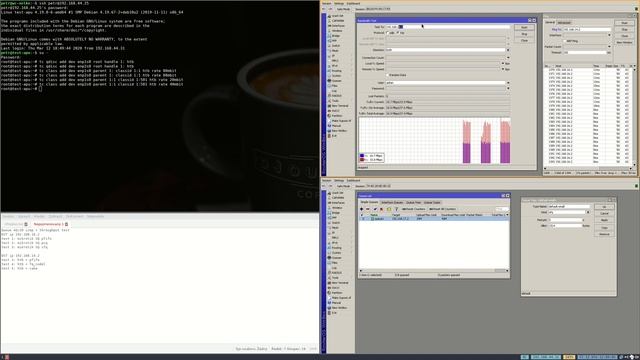
Task: Click the User field in Bandwidth Test
Action: tap(446, 82)
